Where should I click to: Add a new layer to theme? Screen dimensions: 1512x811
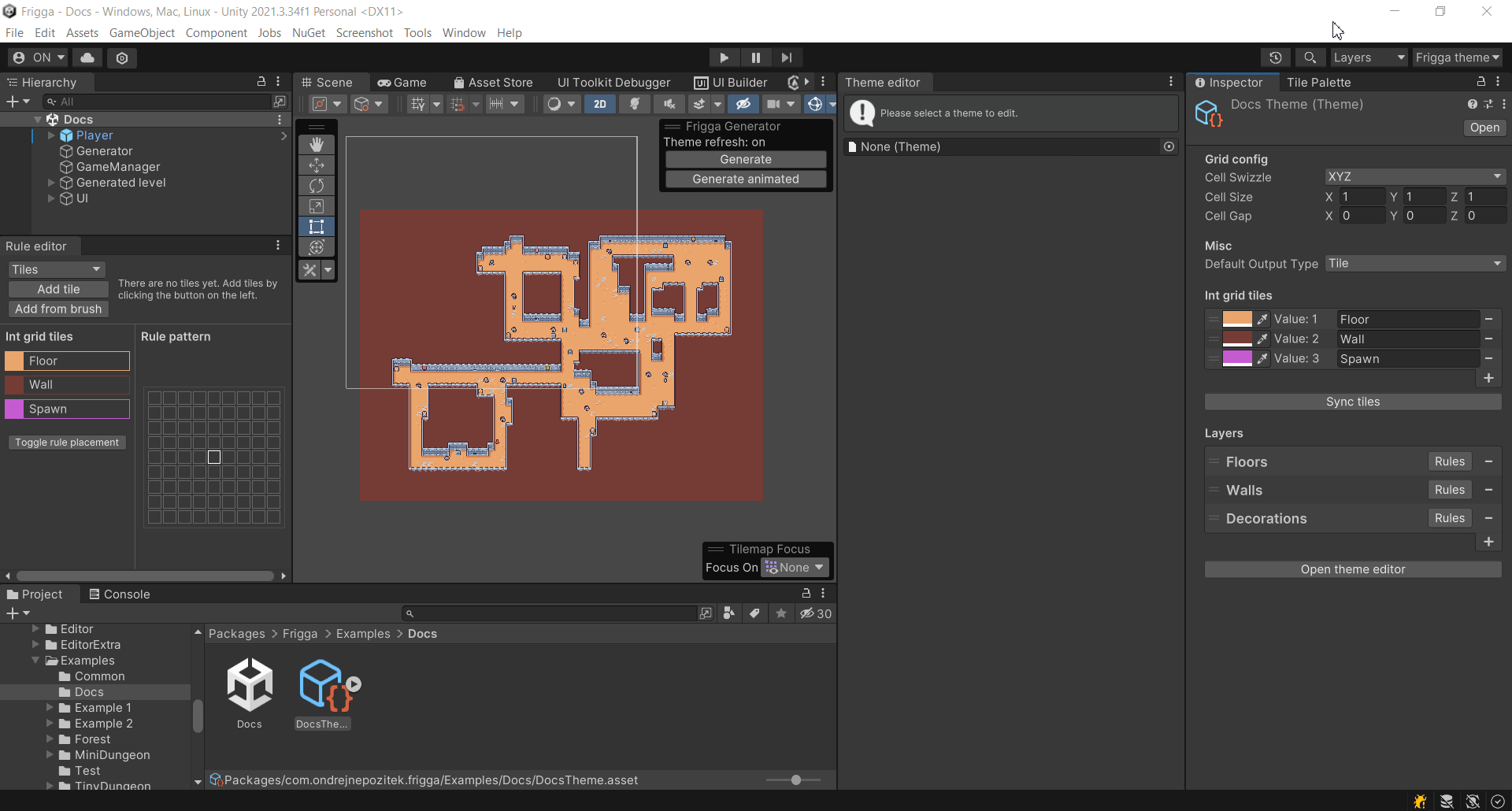[1488, 542]
